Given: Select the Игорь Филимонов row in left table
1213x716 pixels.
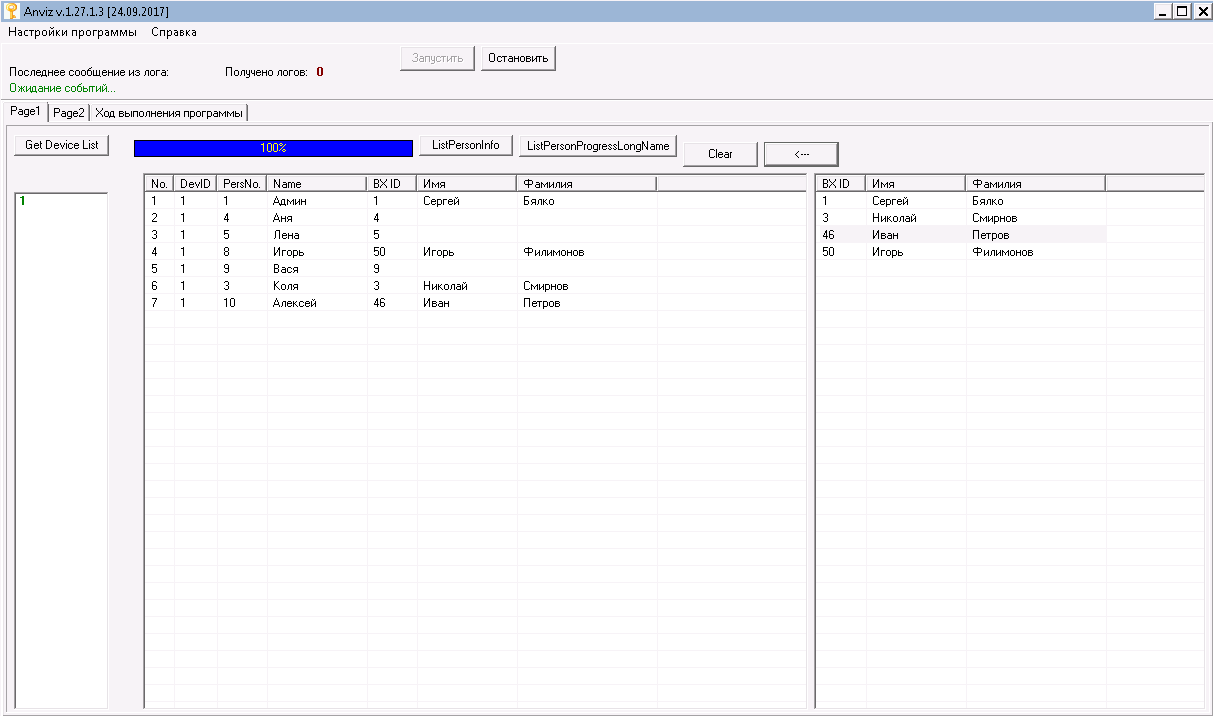Looking at the screenshot, I should (x=289, y=252).
